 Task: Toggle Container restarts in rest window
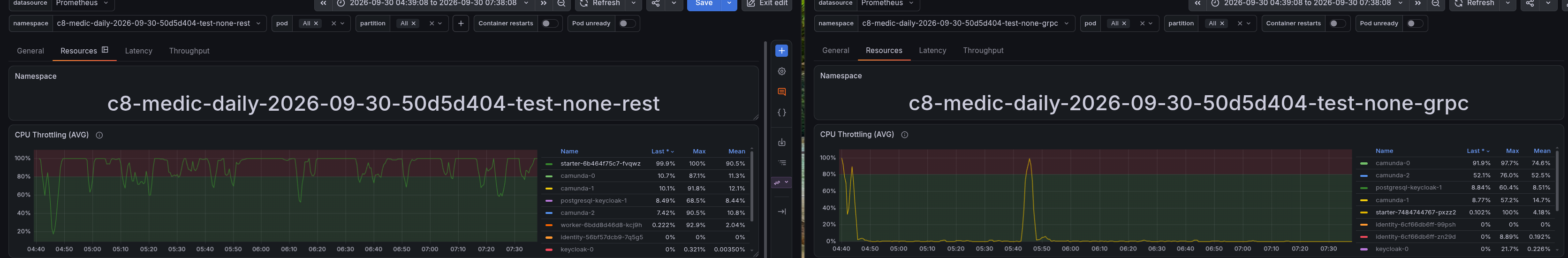(x=550, y=24)
